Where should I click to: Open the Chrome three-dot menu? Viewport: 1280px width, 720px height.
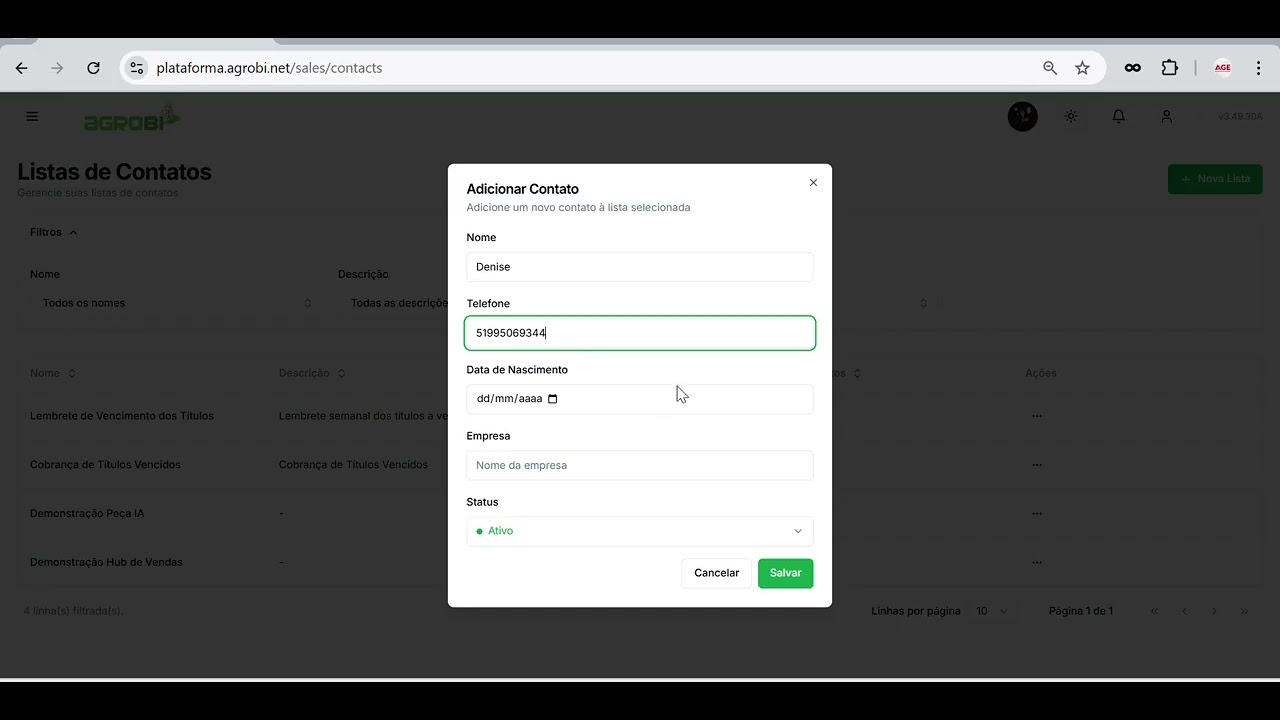click(x=1259, y=68)
